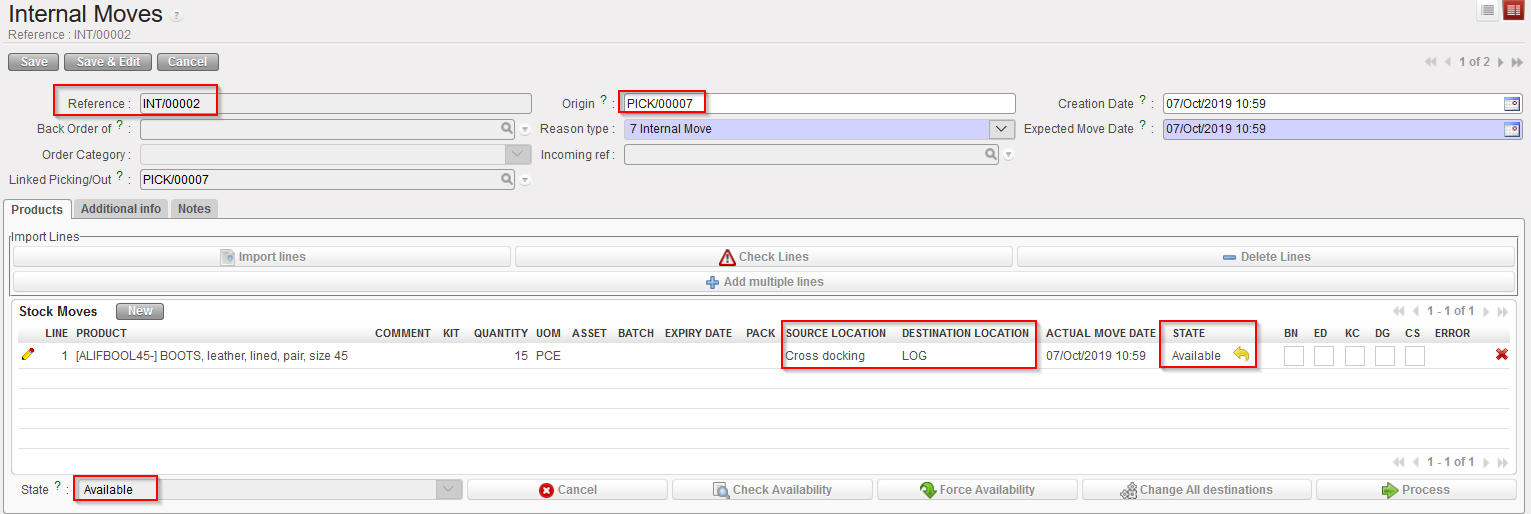This screenshot has width=1531, height=514.
Task: Go to previous record beside '1 of 2'
Action: coord(1448,62)
